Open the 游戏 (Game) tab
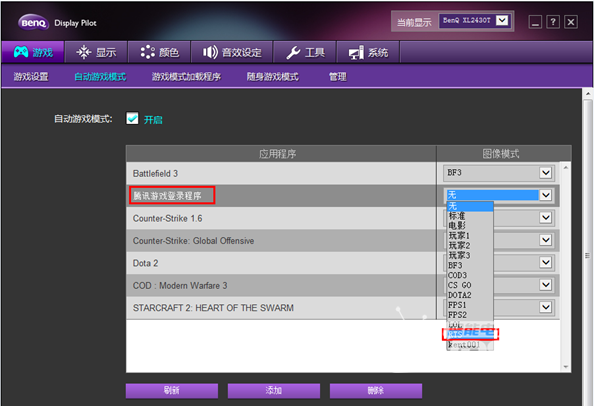The width and height of the screenshot is (594, 406). [33, 52]
